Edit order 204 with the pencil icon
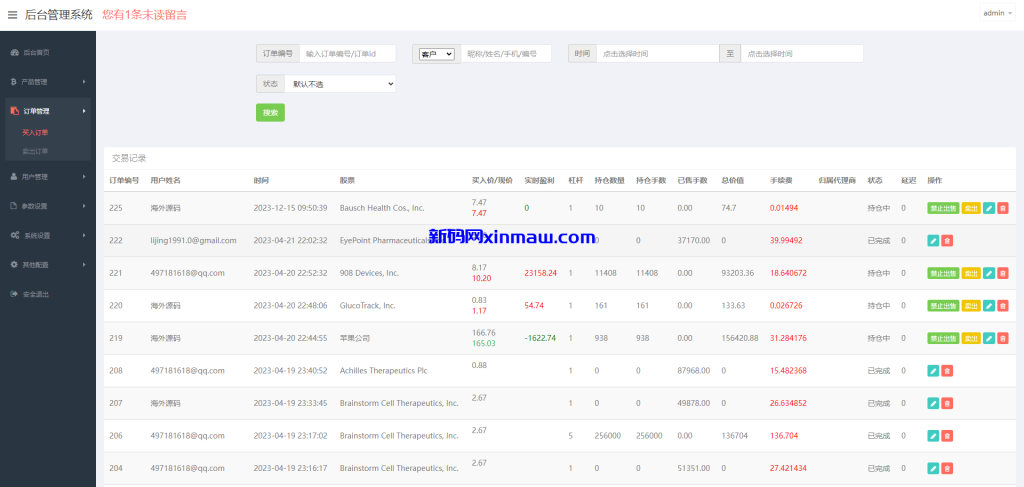 (933, 468)
